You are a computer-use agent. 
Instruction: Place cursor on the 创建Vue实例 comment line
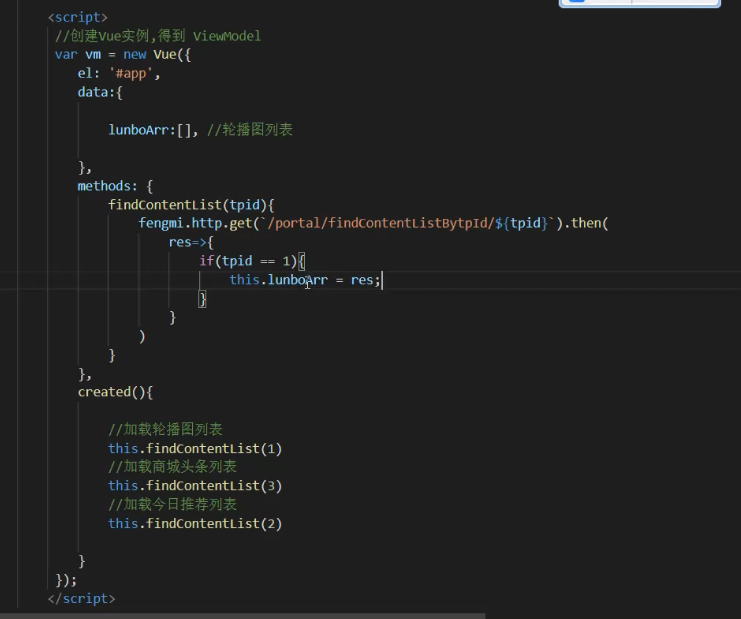pos(158,36)
